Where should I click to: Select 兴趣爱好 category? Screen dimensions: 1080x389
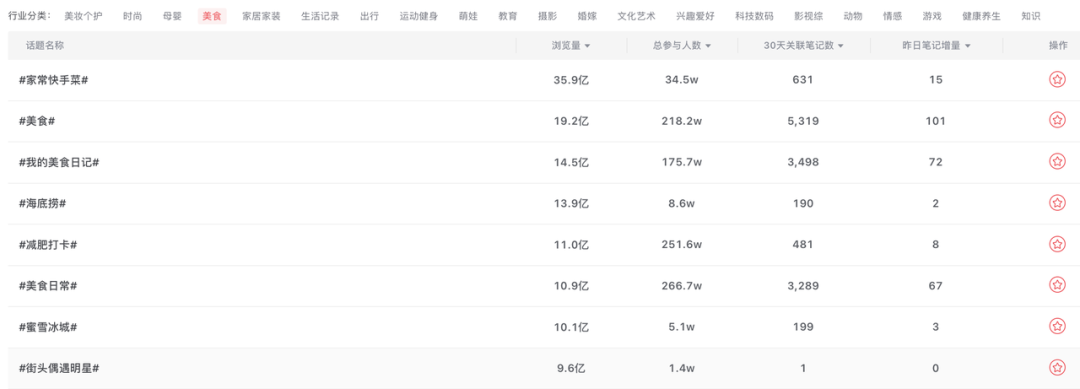pos(696,16)
